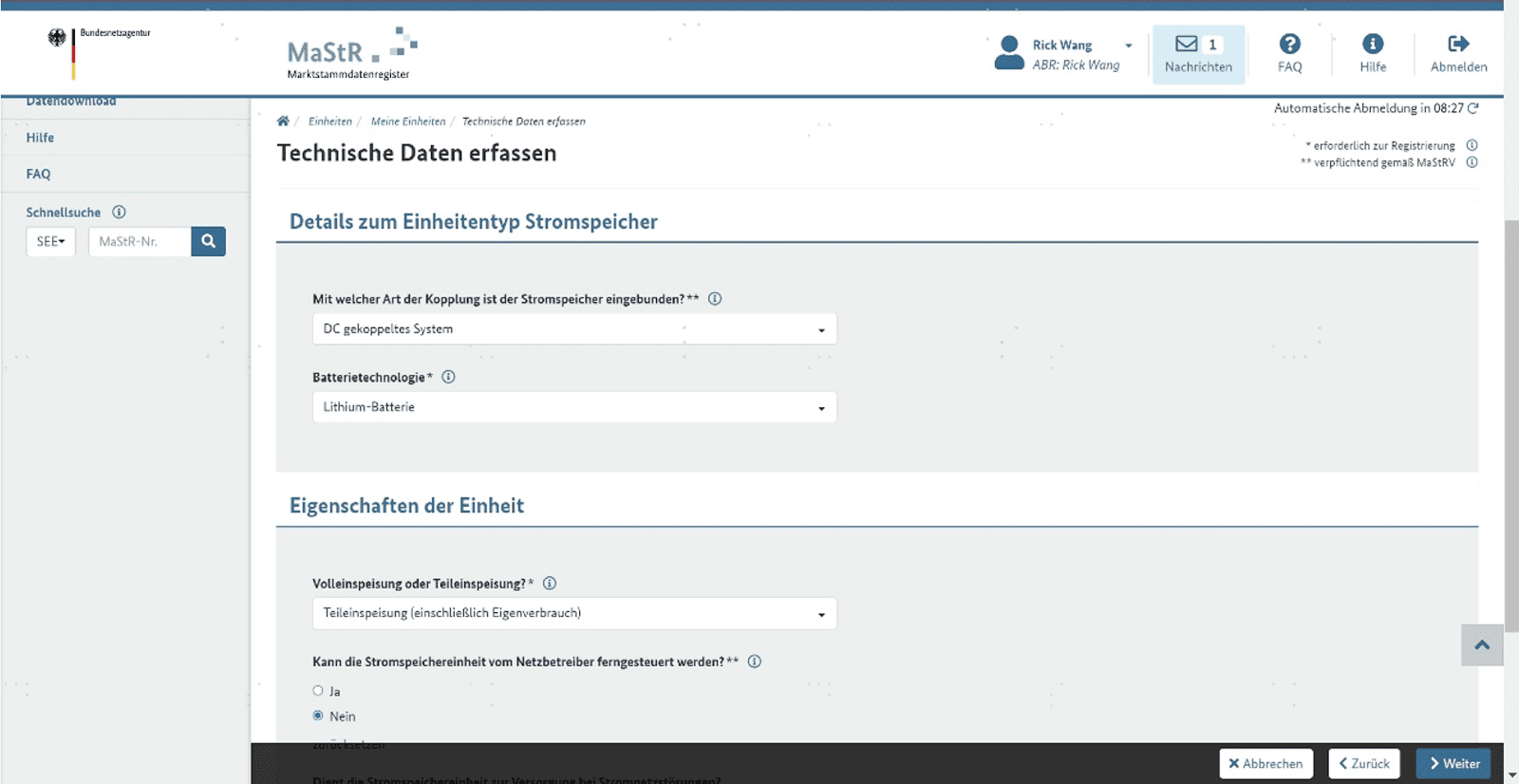Viewport: 1519px width, 784px height.
Task: Open the Kopplung dropdown 'DC gekoppeltes System'
Action: 574,328
